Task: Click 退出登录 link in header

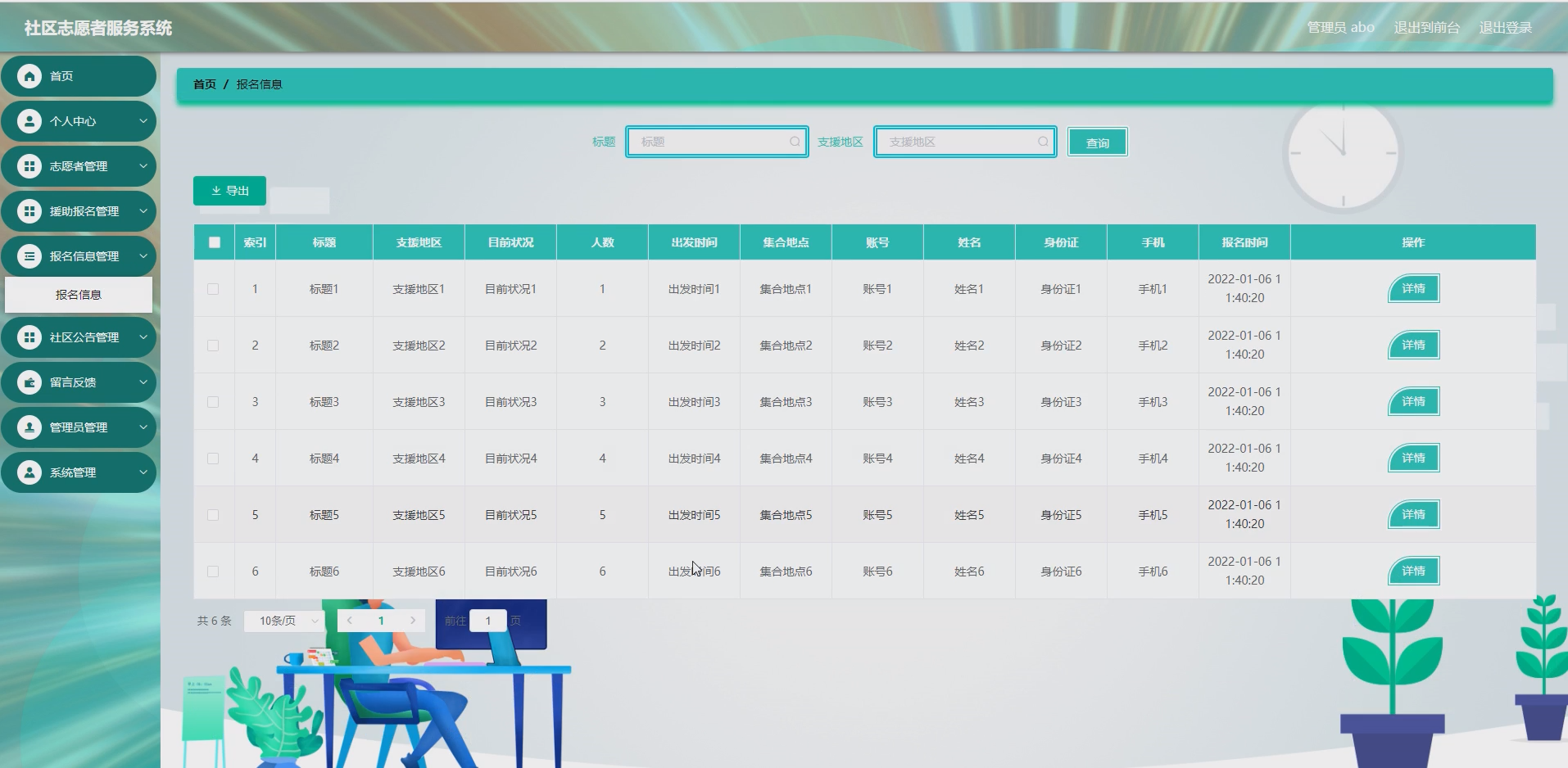Action: tap(1505, 27)
